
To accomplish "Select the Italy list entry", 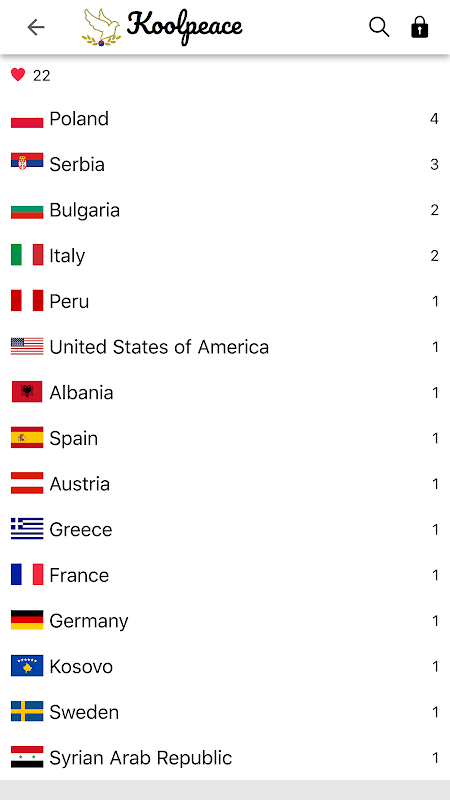I will 225,256.
